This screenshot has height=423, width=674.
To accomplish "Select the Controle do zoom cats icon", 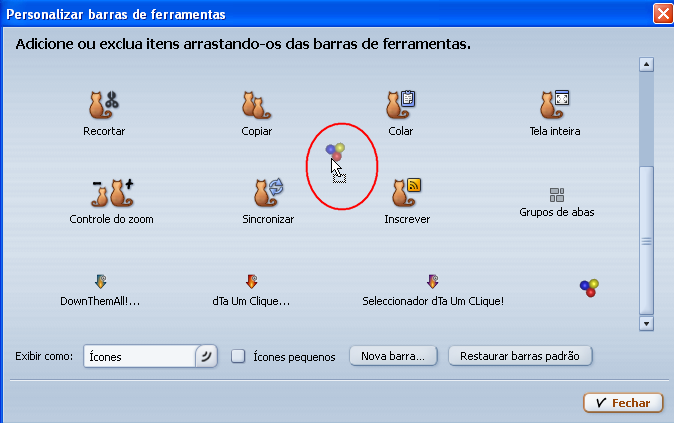I will click(112, 193).
